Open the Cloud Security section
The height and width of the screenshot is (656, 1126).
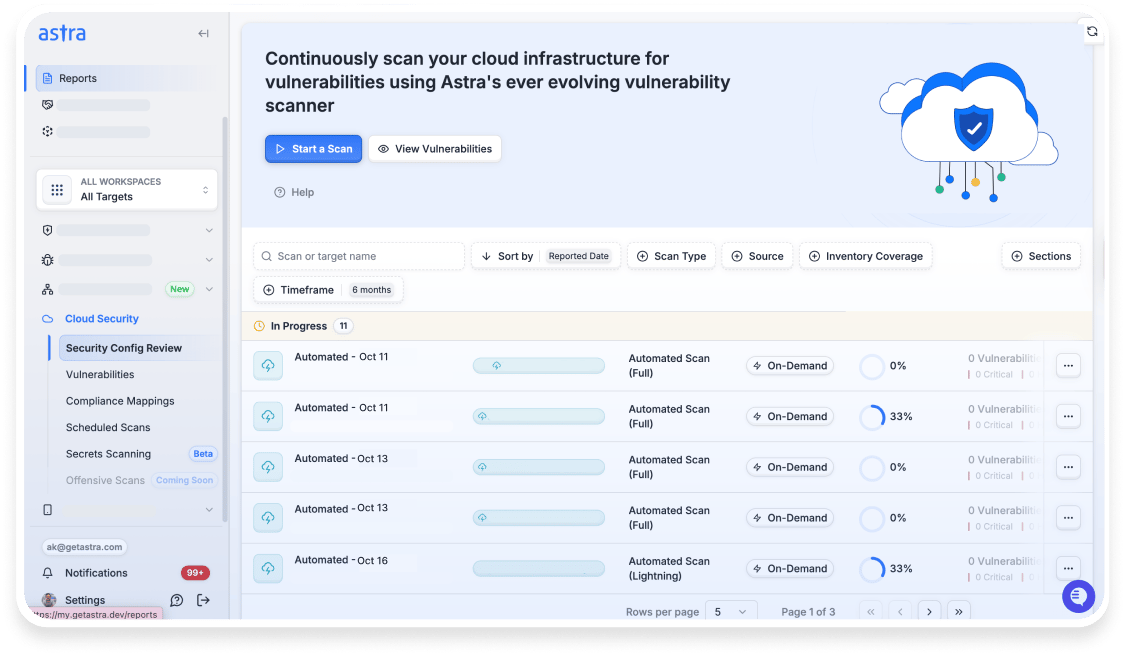pos(102,319)
